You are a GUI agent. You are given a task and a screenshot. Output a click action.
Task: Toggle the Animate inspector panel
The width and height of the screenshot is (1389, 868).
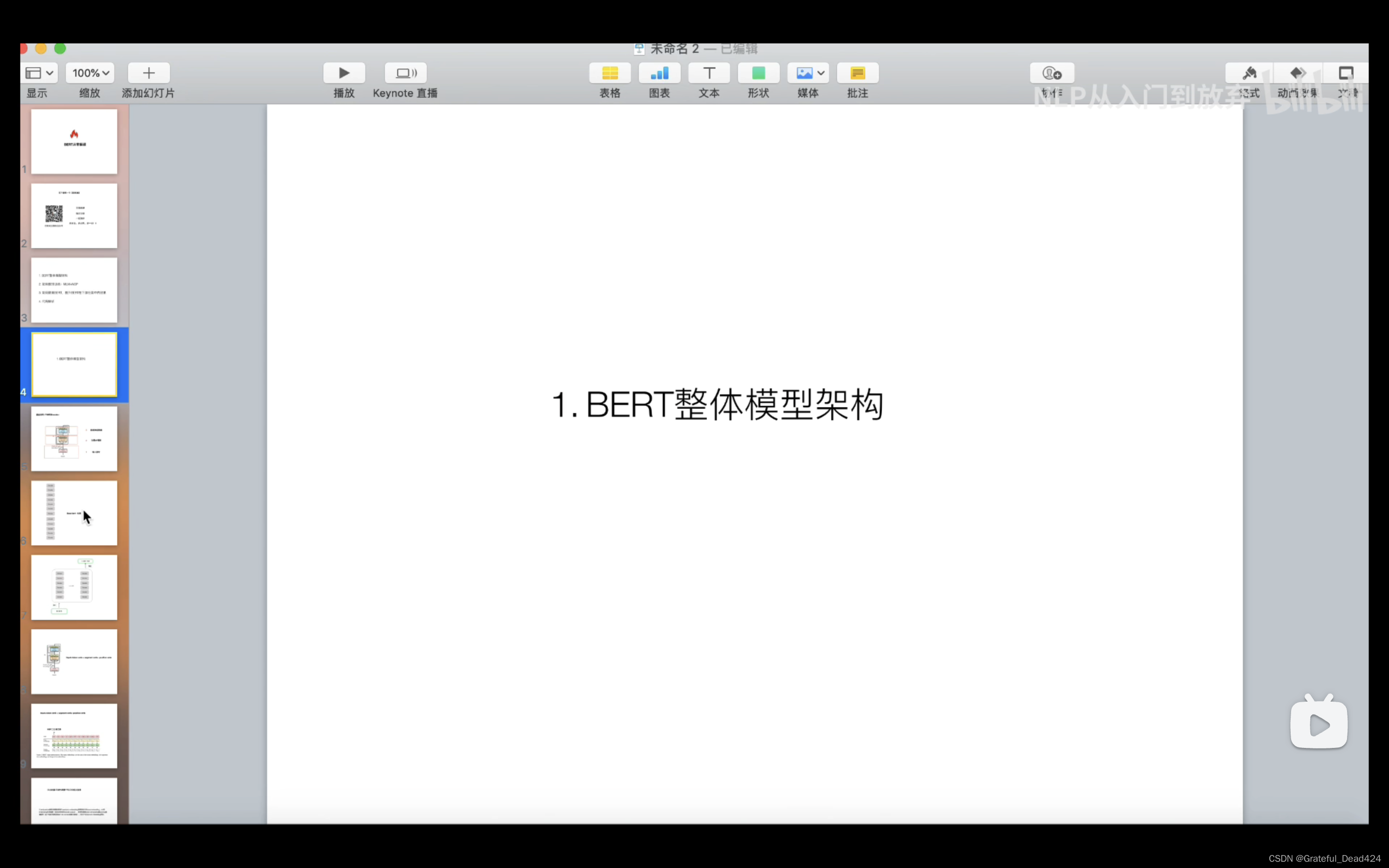pyautogui.click(x=1298, y=73)
